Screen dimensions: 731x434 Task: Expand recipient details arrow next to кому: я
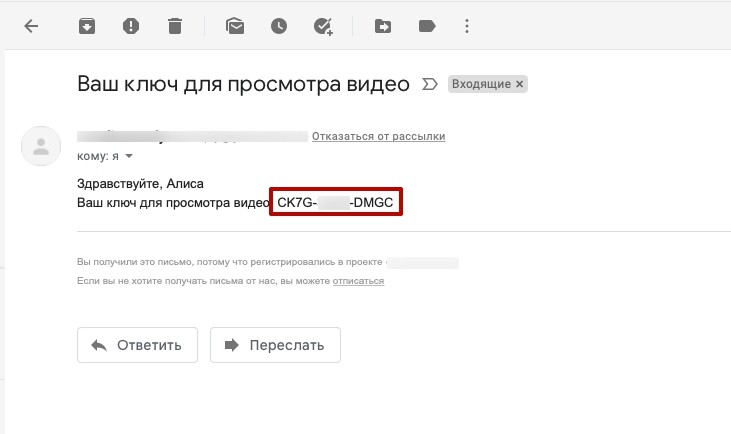click(x=128, y=156)
